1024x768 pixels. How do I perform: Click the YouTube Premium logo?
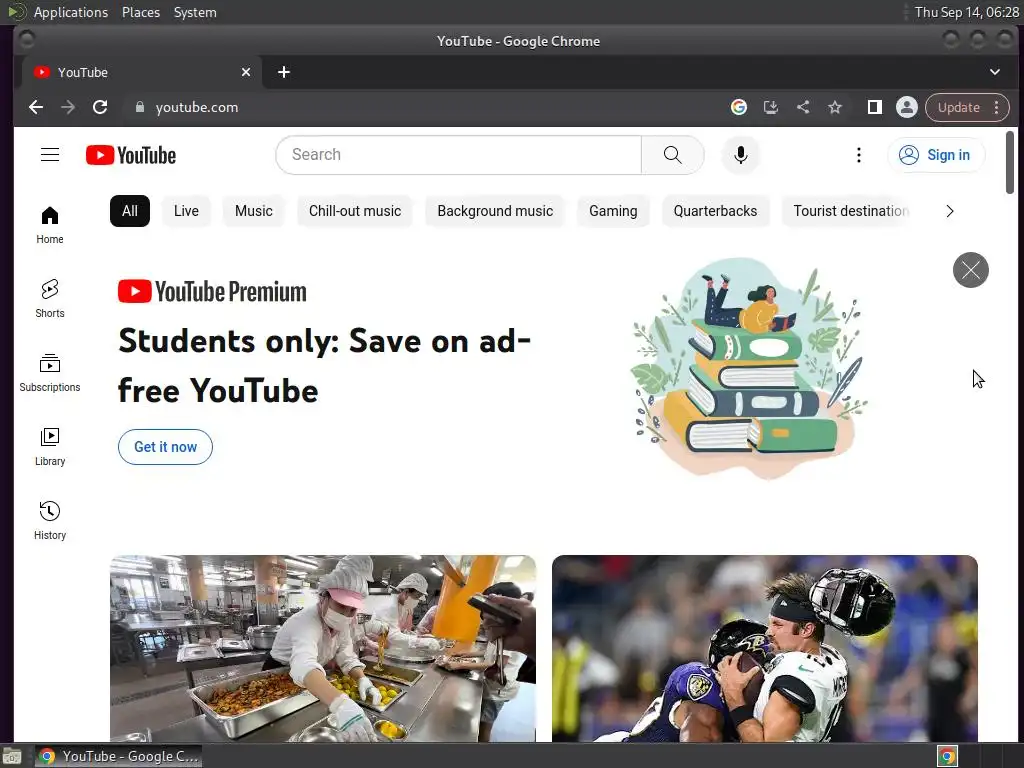point(212,291)
